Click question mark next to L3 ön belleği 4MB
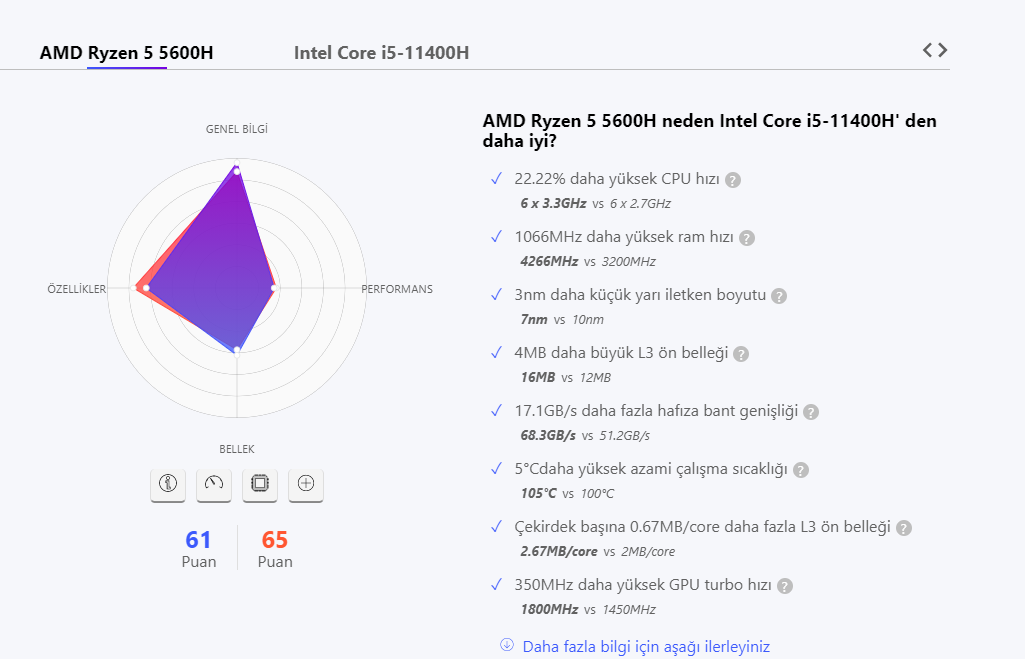1025x659 pixels. point(741,354)
